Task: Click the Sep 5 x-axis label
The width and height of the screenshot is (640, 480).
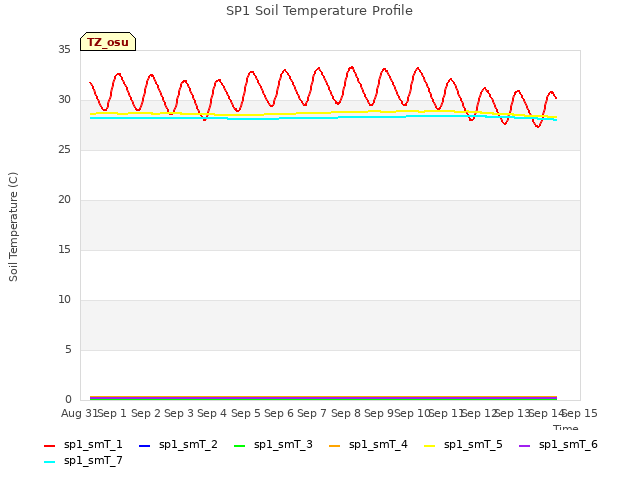Action: 246,413
